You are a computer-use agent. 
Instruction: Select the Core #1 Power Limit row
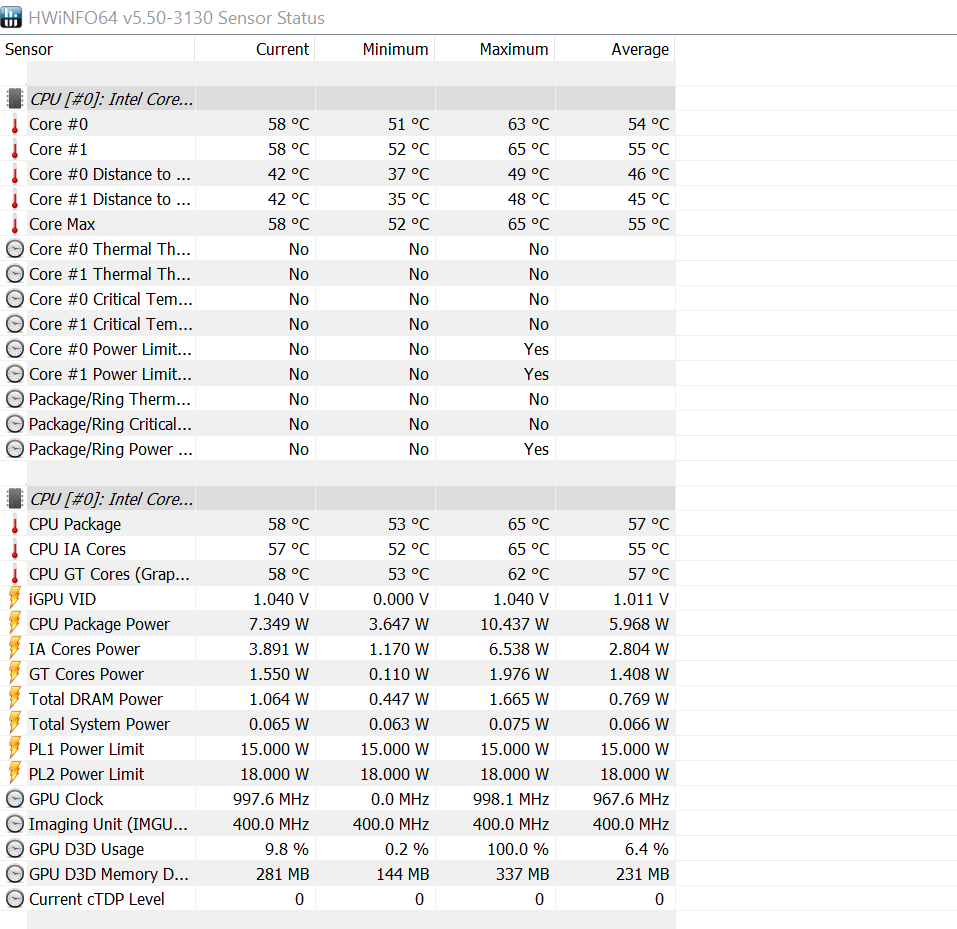coord(338,374)
